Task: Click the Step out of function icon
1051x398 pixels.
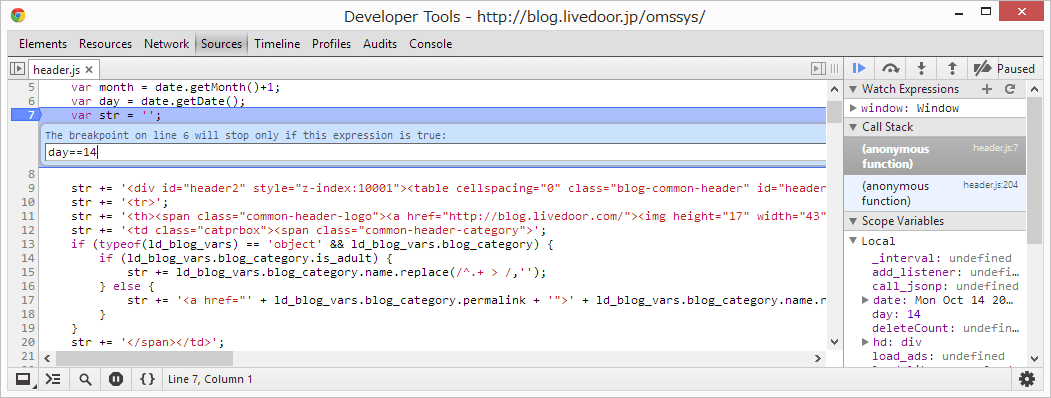Action: [x=951, y=68]
